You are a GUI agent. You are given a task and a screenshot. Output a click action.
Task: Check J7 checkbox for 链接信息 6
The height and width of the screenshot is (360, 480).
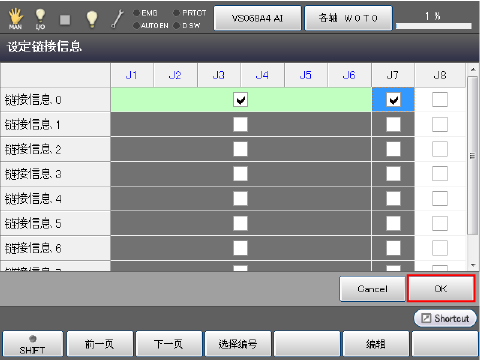point(393,248)
